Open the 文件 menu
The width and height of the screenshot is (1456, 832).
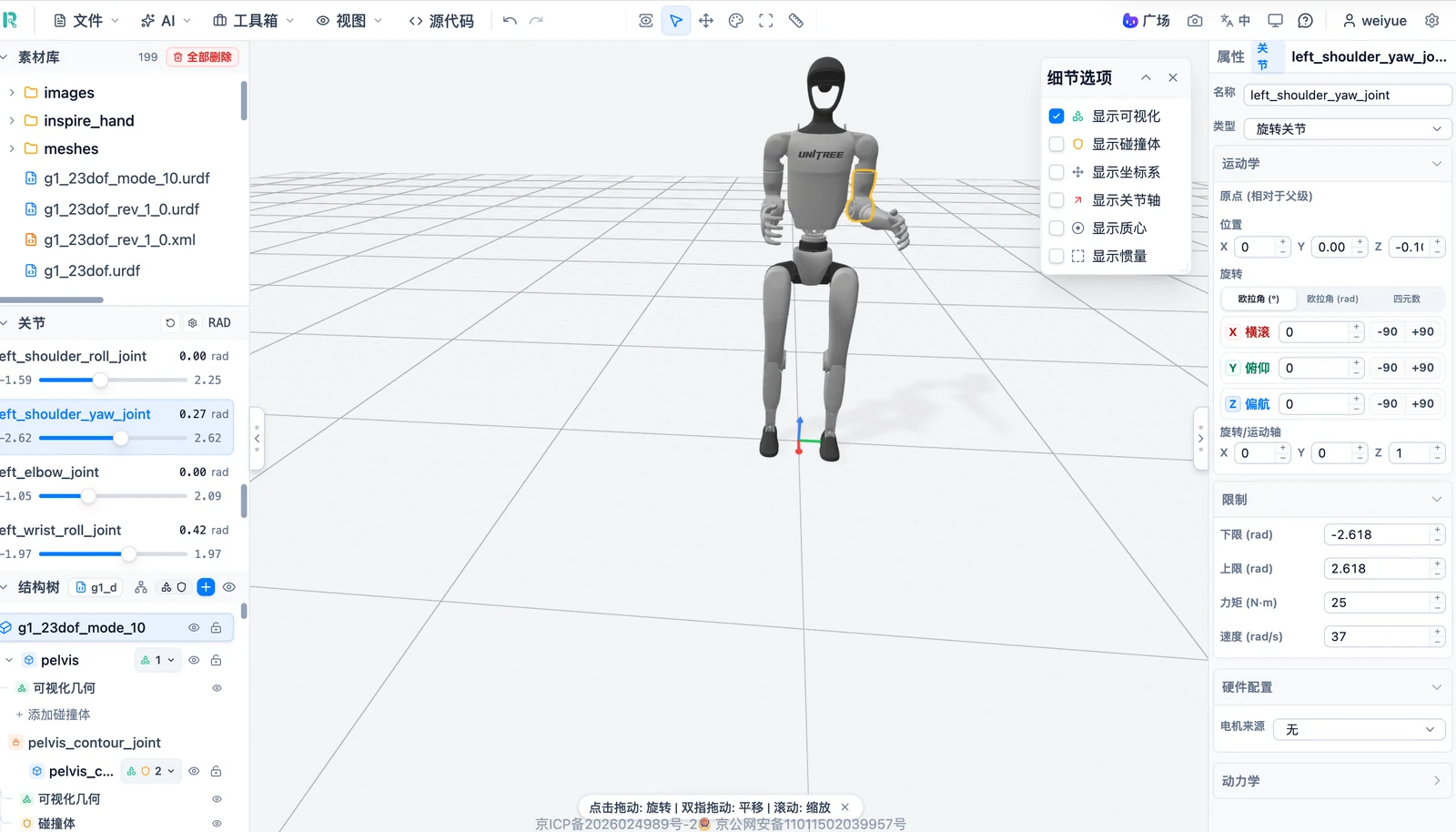86,20
